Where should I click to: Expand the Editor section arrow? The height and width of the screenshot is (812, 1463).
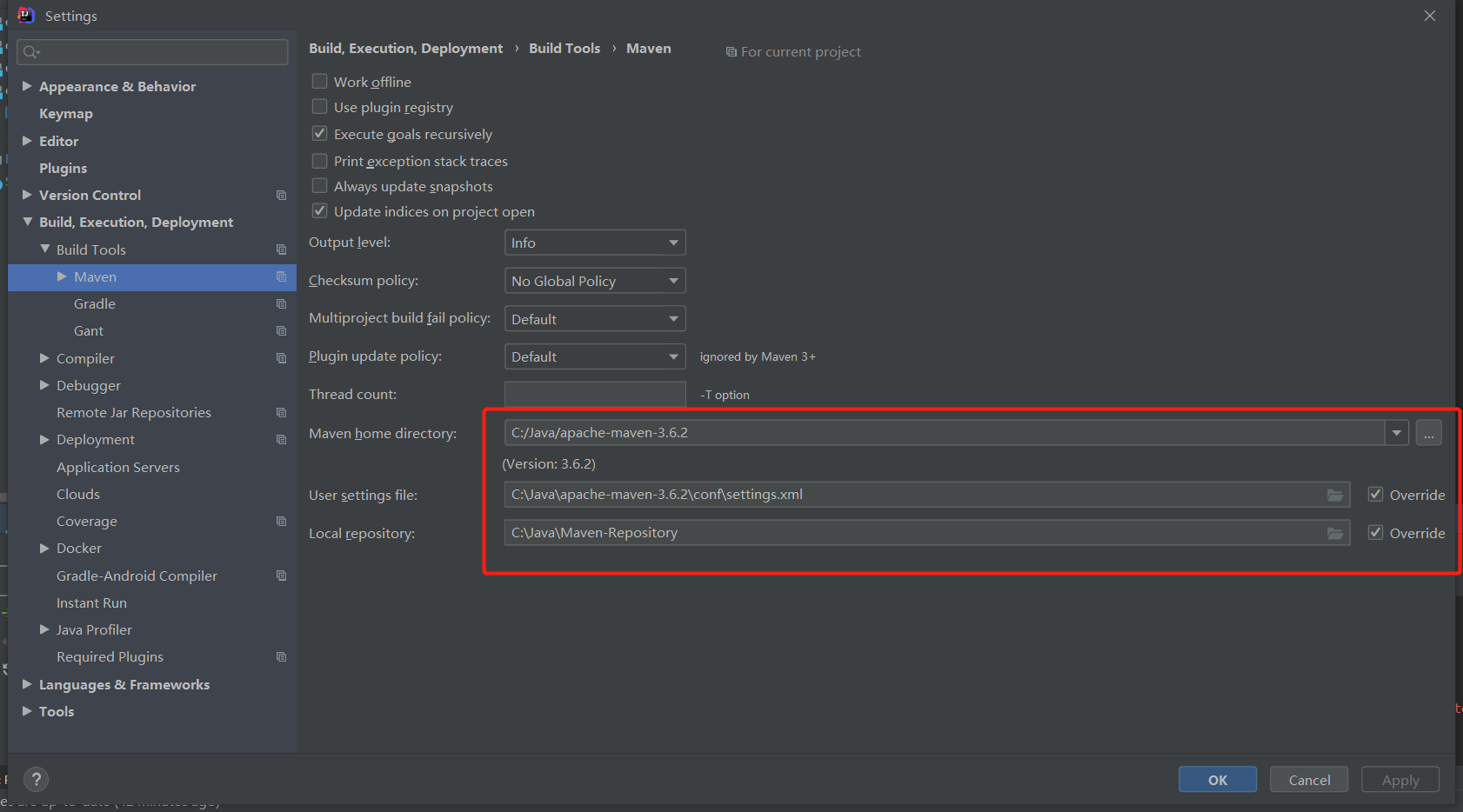[x=27, y=140]
